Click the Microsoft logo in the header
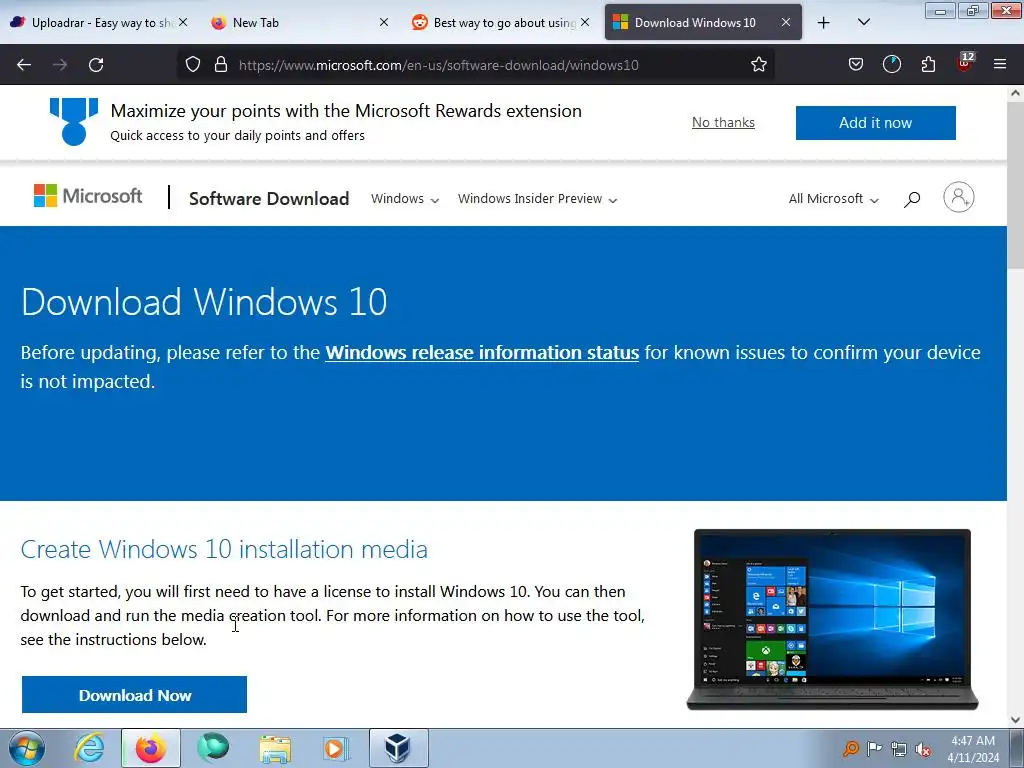The image size is (1024, 768). pos(88,196)
